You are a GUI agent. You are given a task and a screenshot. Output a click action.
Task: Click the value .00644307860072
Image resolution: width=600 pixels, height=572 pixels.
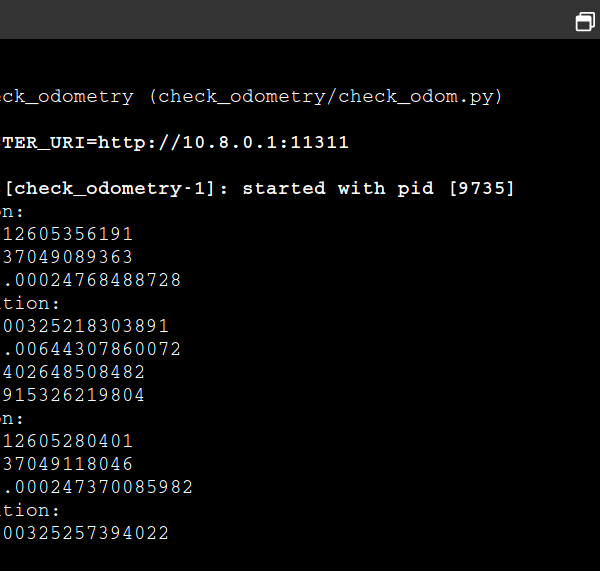coord(92,349)
